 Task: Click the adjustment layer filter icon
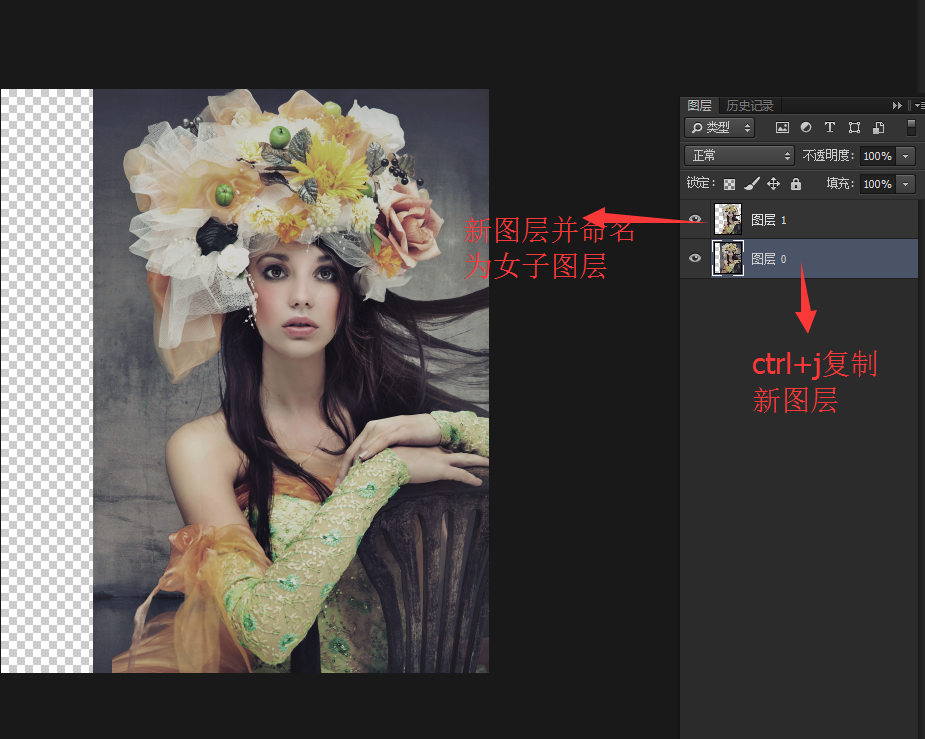pos(807,127)
